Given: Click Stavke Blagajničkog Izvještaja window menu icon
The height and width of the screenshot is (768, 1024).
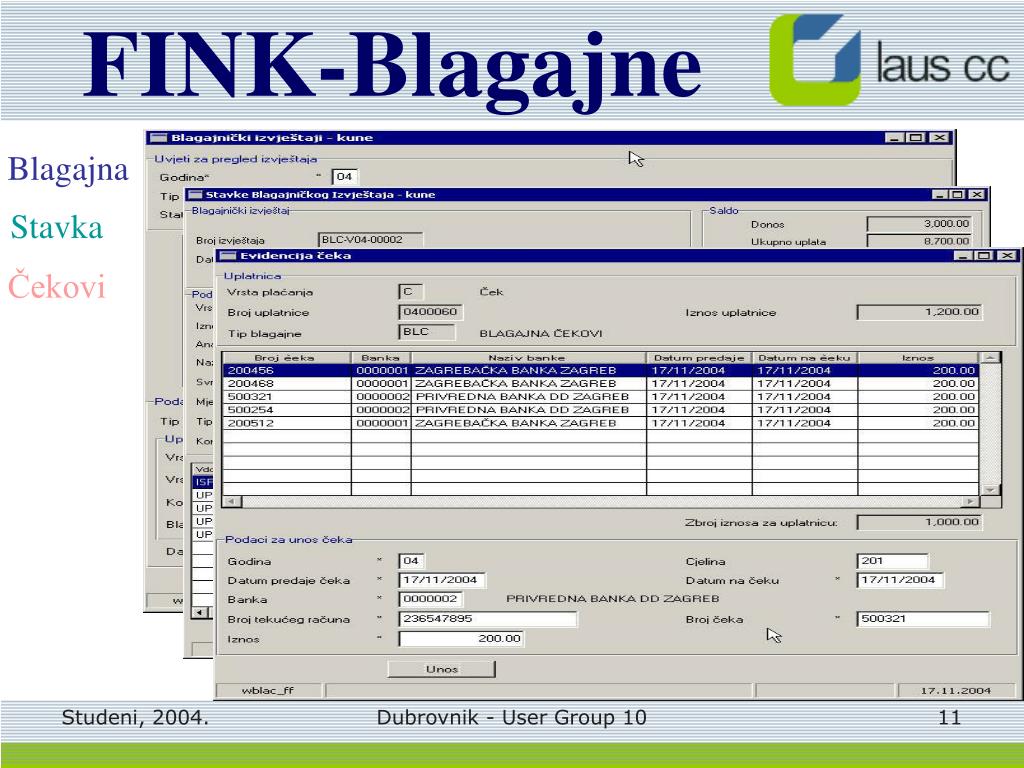Looking at the screenshot, I should click(195, 195).
